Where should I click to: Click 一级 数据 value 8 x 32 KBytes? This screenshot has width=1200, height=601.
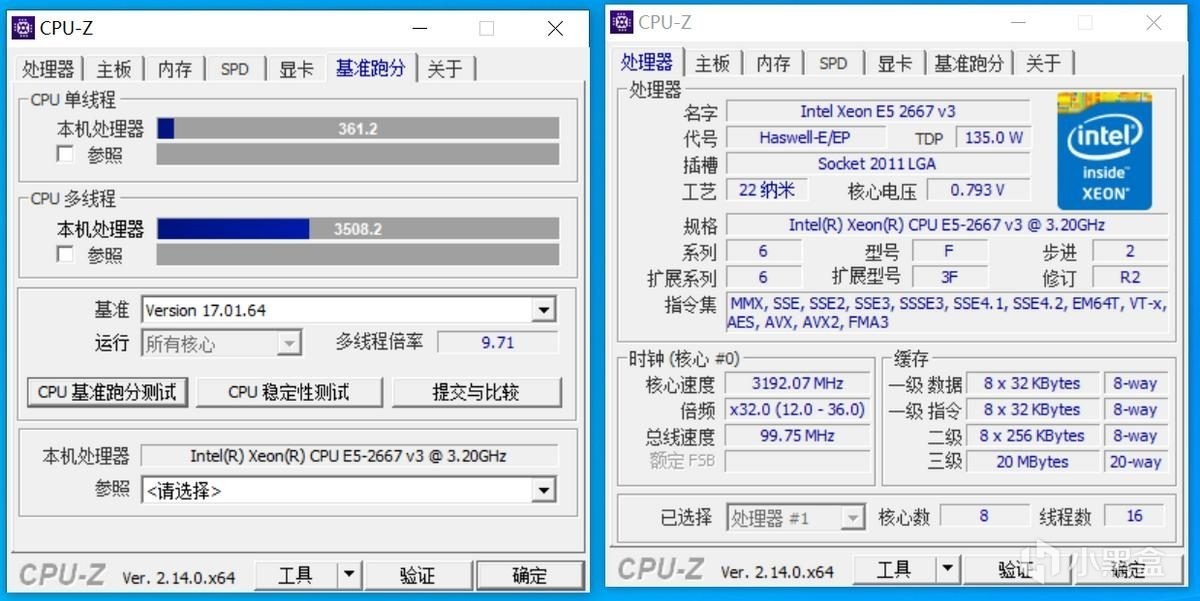pos(1032,383)
